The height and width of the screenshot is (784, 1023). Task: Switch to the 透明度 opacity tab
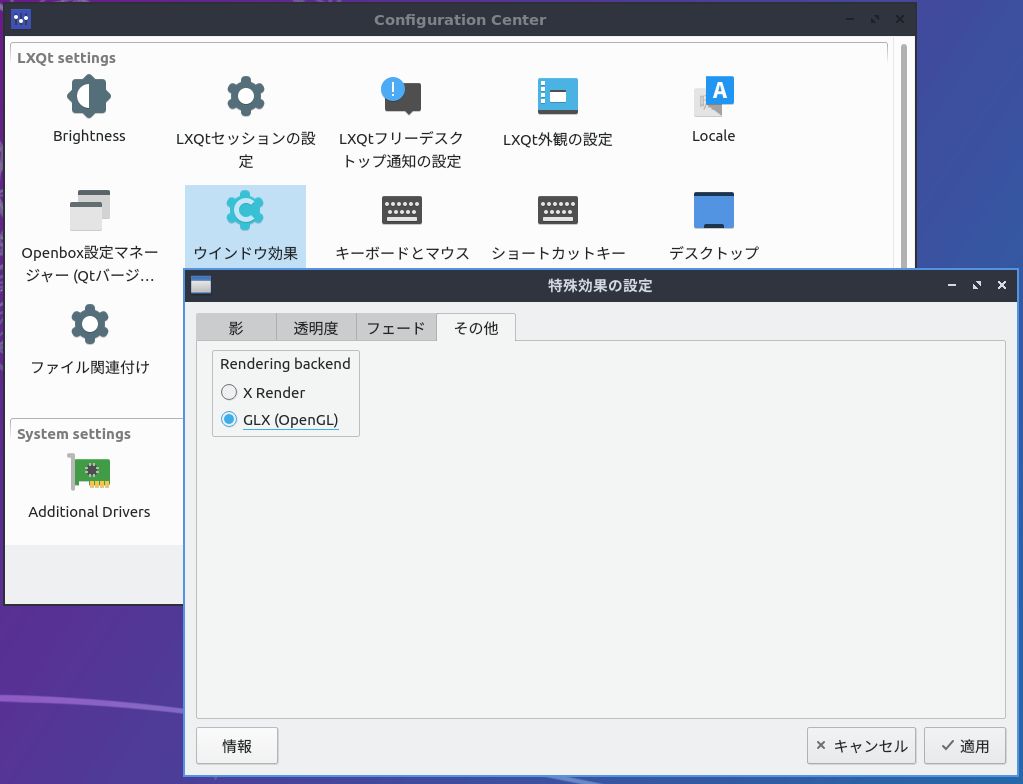316,327
